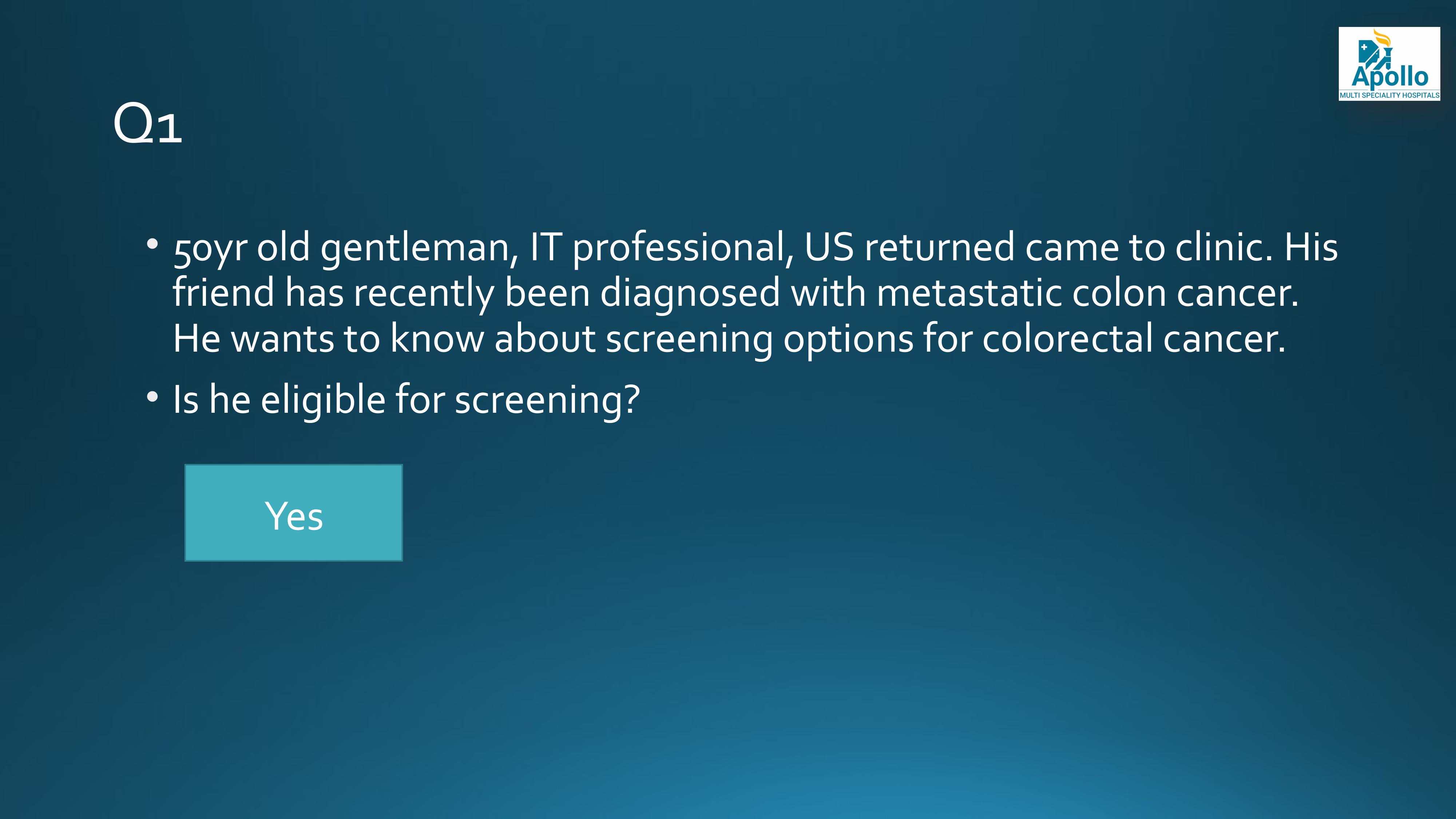Select the Q1 slide title
The width and height of the screenshot is (1456, 819).
pyautogui.click(x=147, y=123)
